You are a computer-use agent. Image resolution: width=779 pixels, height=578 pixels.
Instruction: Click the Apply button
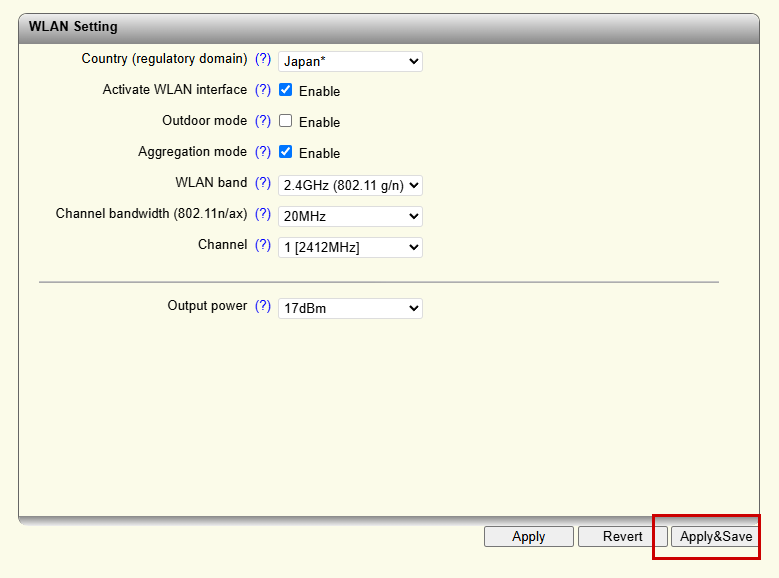click(528, 537)
